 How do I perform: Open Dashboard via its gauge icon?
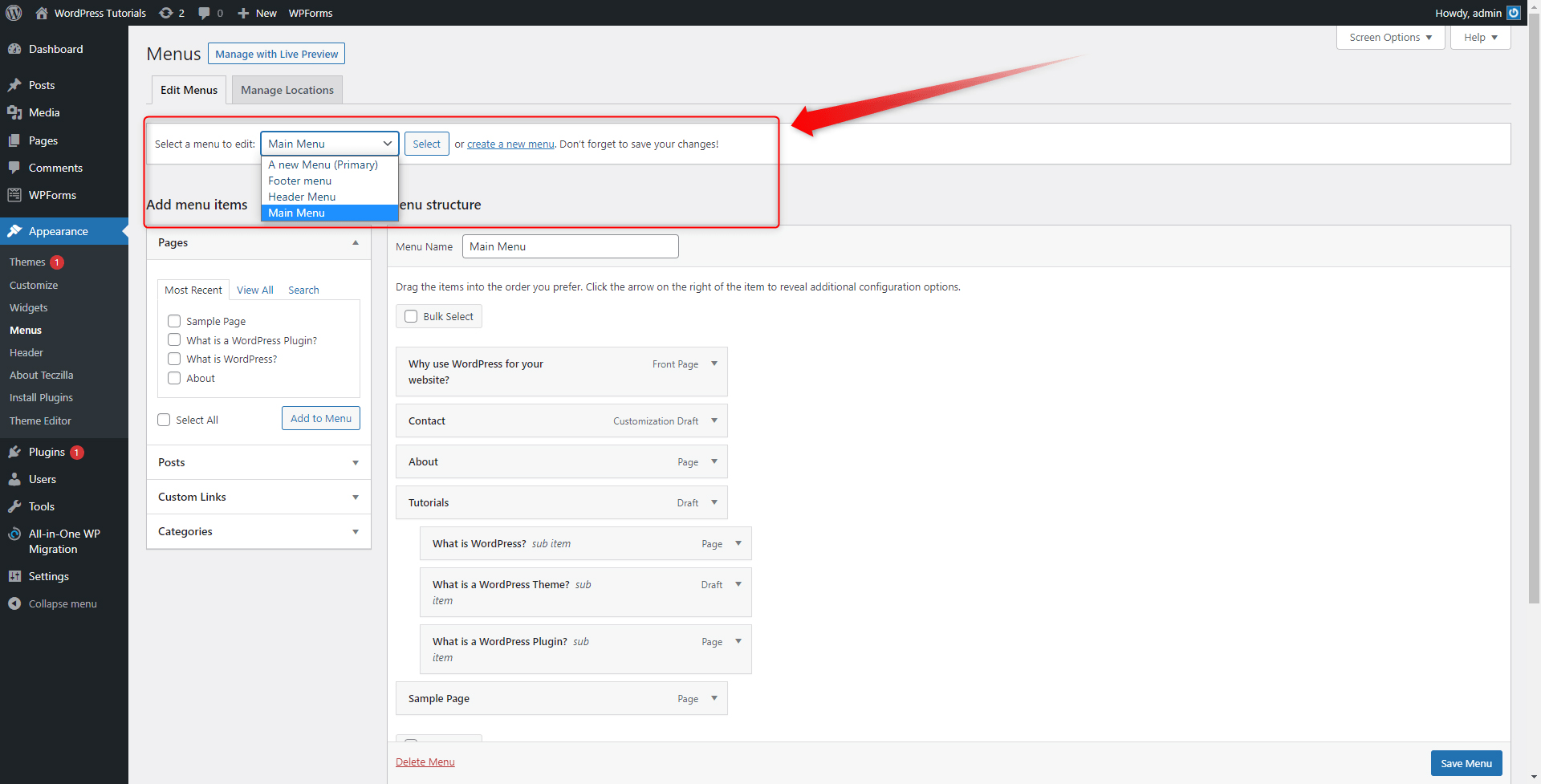pyautogui.click(x=14, y=49)
